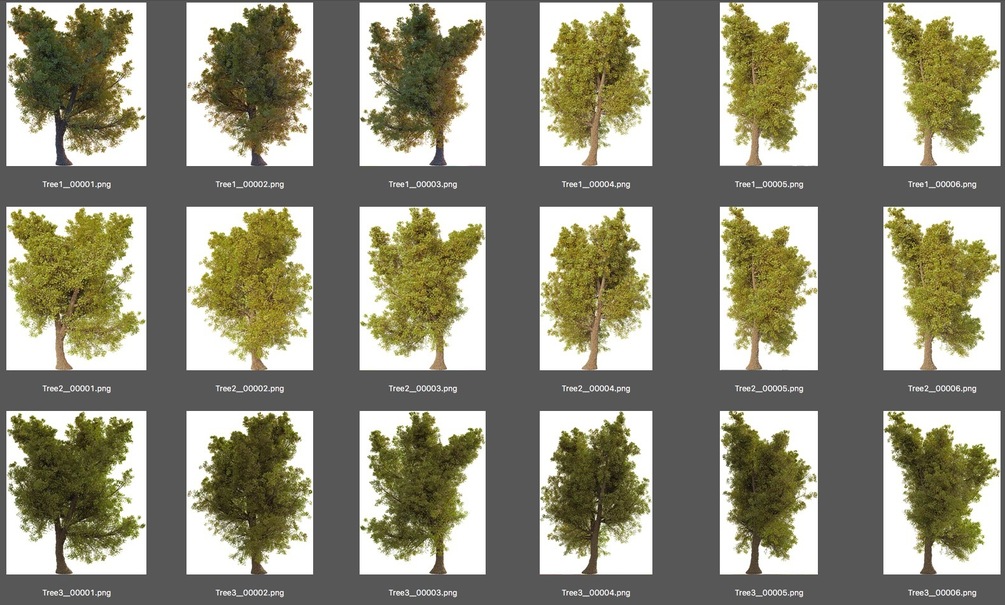Image resolution: width=1005 pixels, height=605 pixels.
Task: Open the Tree1__00002.png image
Action: pos(248,85)
